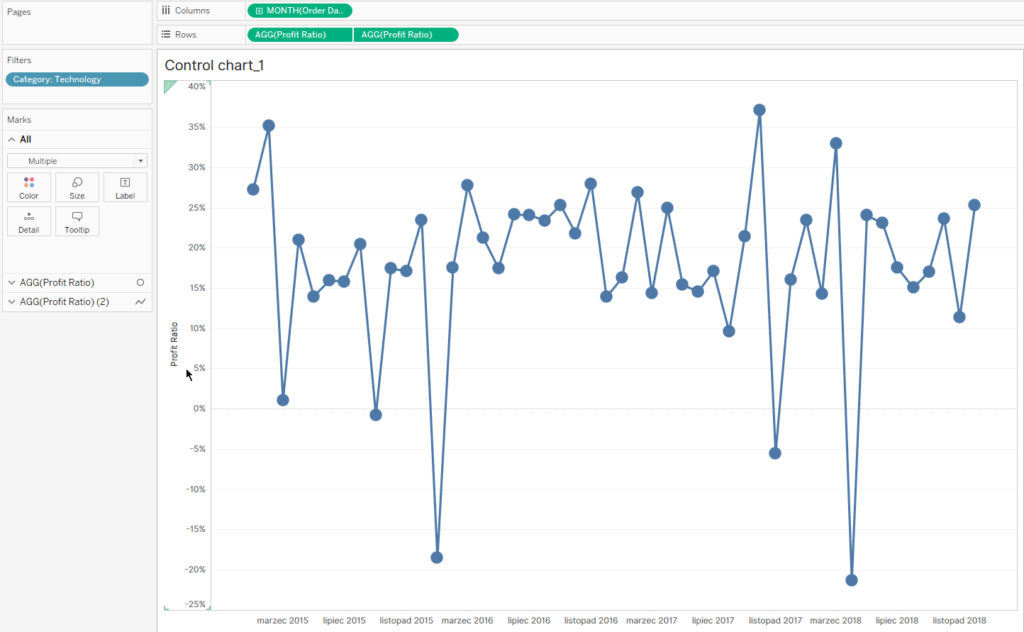Select the Category: Technology filter pill
The height and width of the screenshot is (632, 1024).
[x=77, y=80]
